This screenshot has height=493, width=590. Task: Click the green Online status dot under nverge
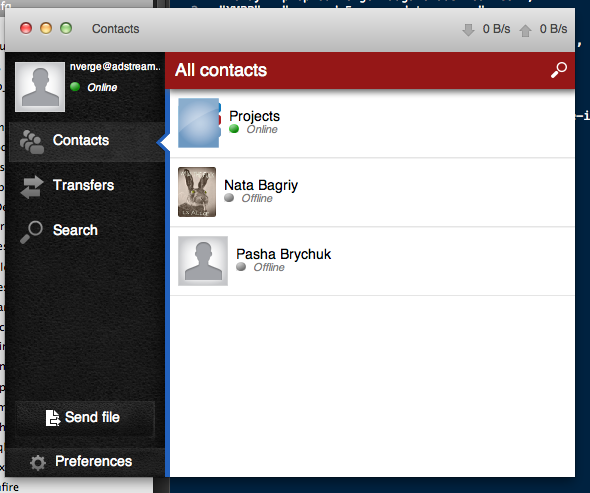pos(75,87)
